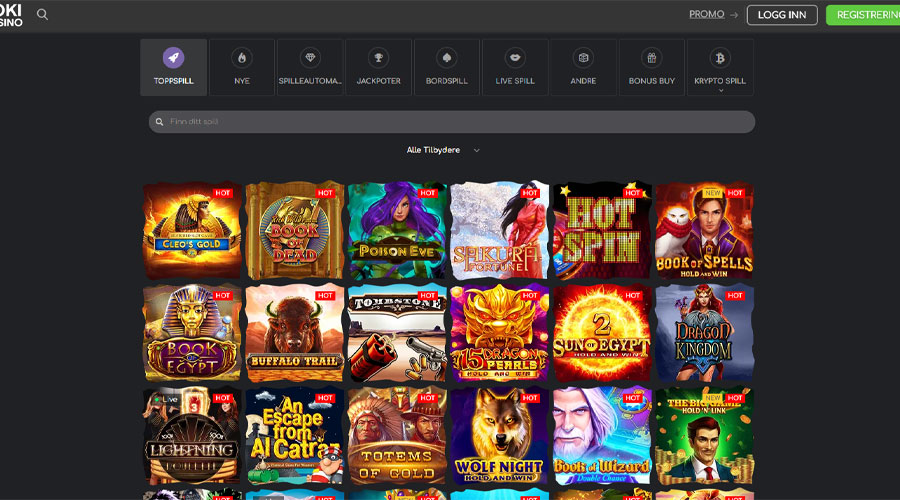The image size is (900, 500).
Task: Launch the Dragon Kingdom game
Action: (x=704, y=333)
